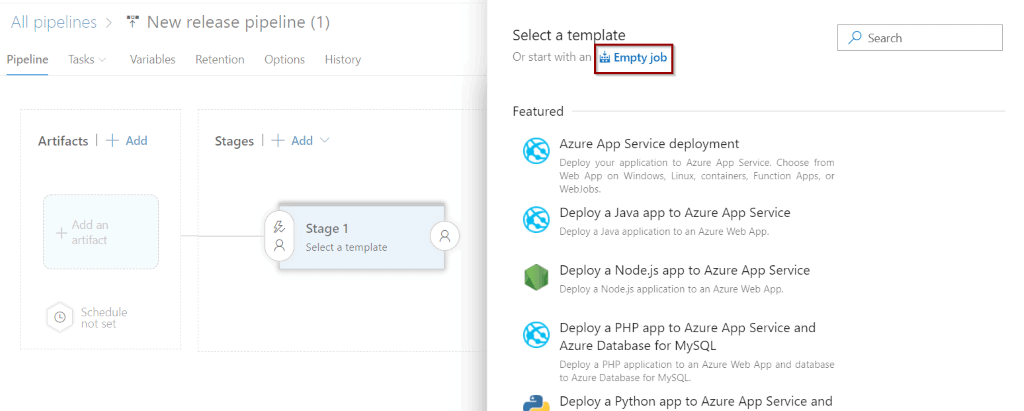Viewport: 1024px width, 411px height.
Task: Click the Select a template heading
Action: pos(569,35)
